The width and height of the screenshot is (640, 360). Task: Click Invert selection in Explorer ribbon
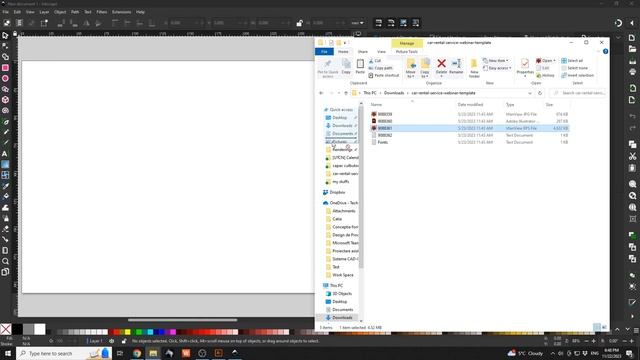578,76
